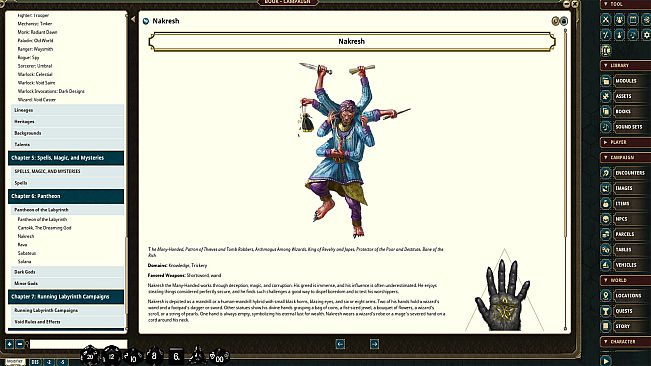Collapse the Campaign sidebar section

pyautogui.click(x=606, y=158)
